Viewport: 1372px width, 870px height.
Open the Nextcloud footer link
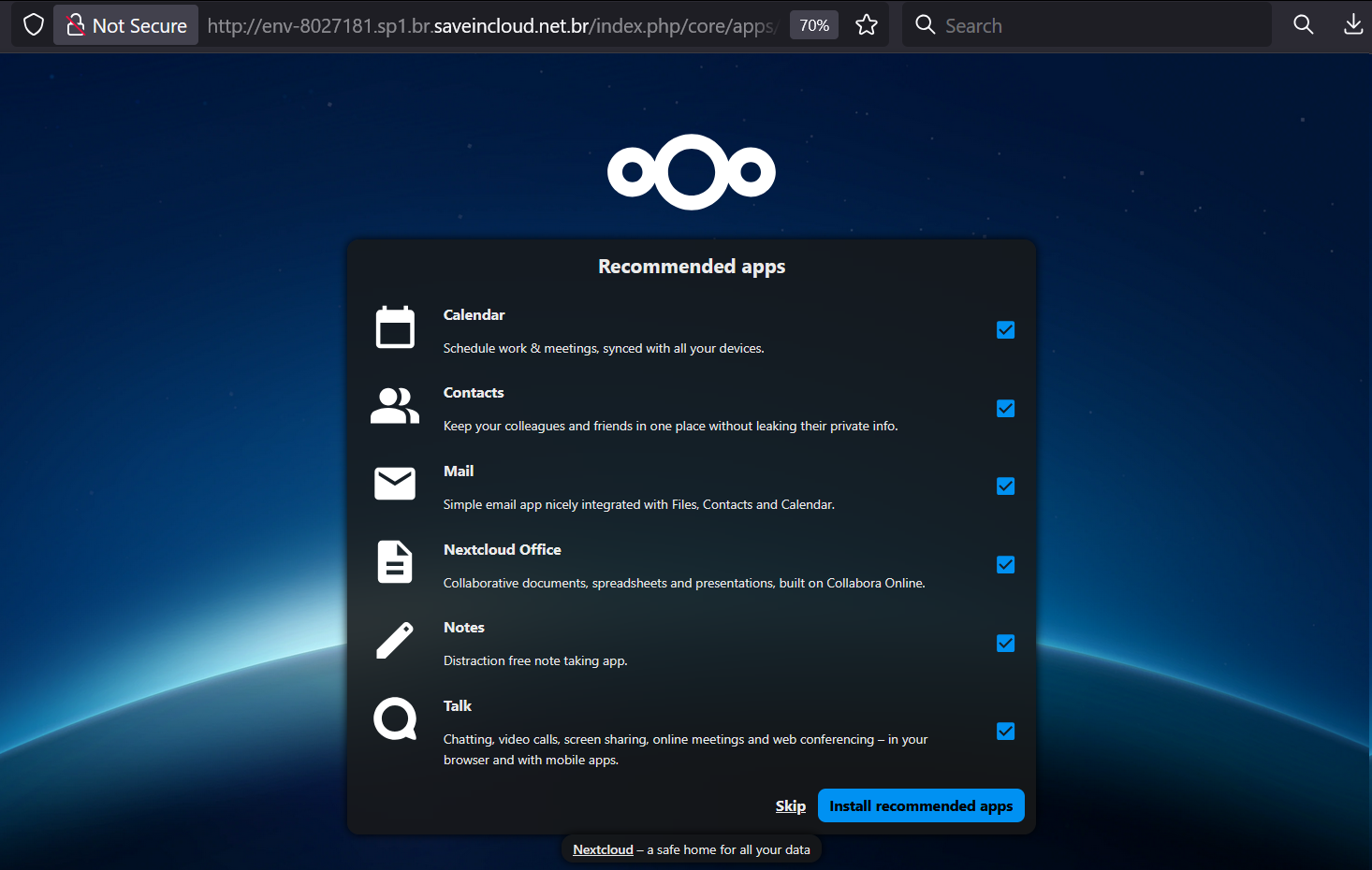[603, 849]
